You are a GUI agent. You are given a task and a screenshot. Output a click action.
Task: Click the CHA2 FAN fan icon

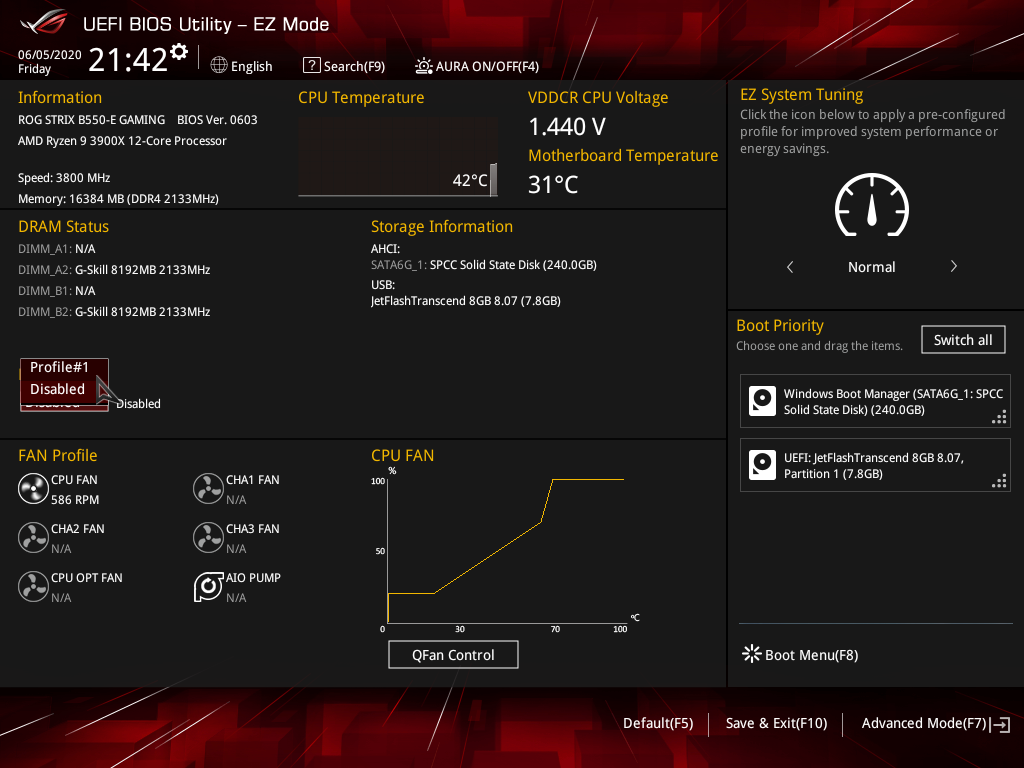click(33, 537)
